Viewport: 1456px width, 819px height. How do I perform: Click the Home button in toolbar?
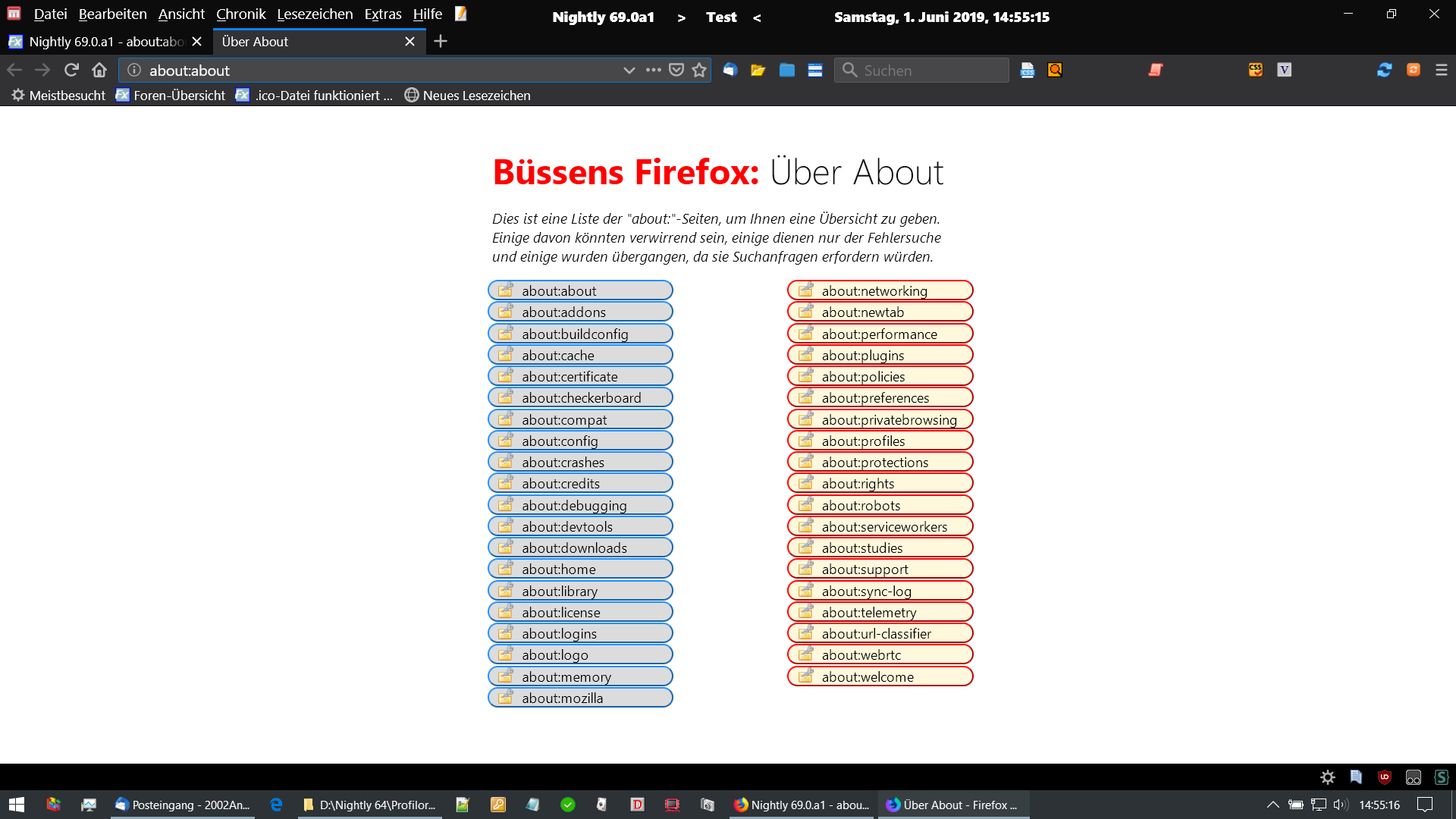tap(99, 70)
